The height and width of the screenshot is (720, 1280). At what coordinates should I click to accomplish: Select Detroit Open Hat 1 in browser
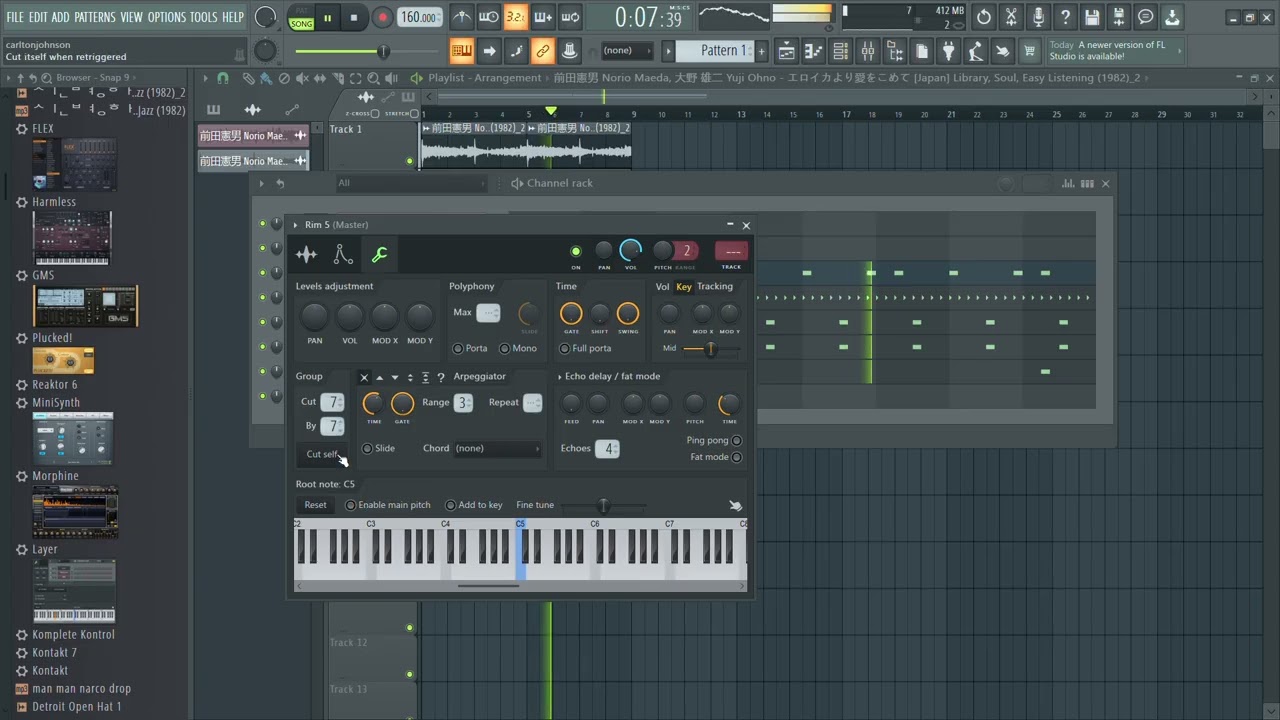(76, 706)
